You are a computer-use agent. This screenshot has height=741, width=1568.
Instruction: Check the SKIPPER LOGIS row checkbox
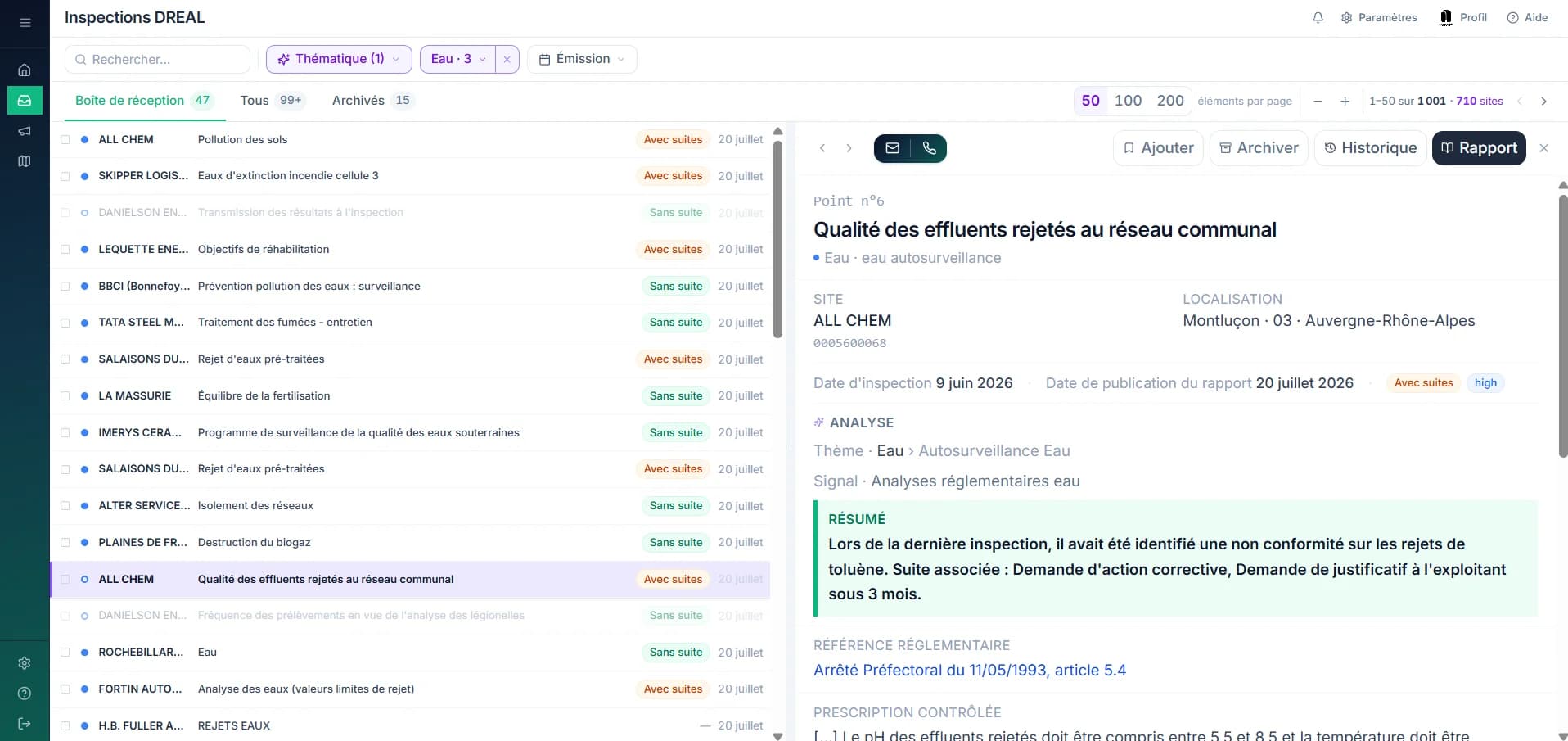point(65,176)
